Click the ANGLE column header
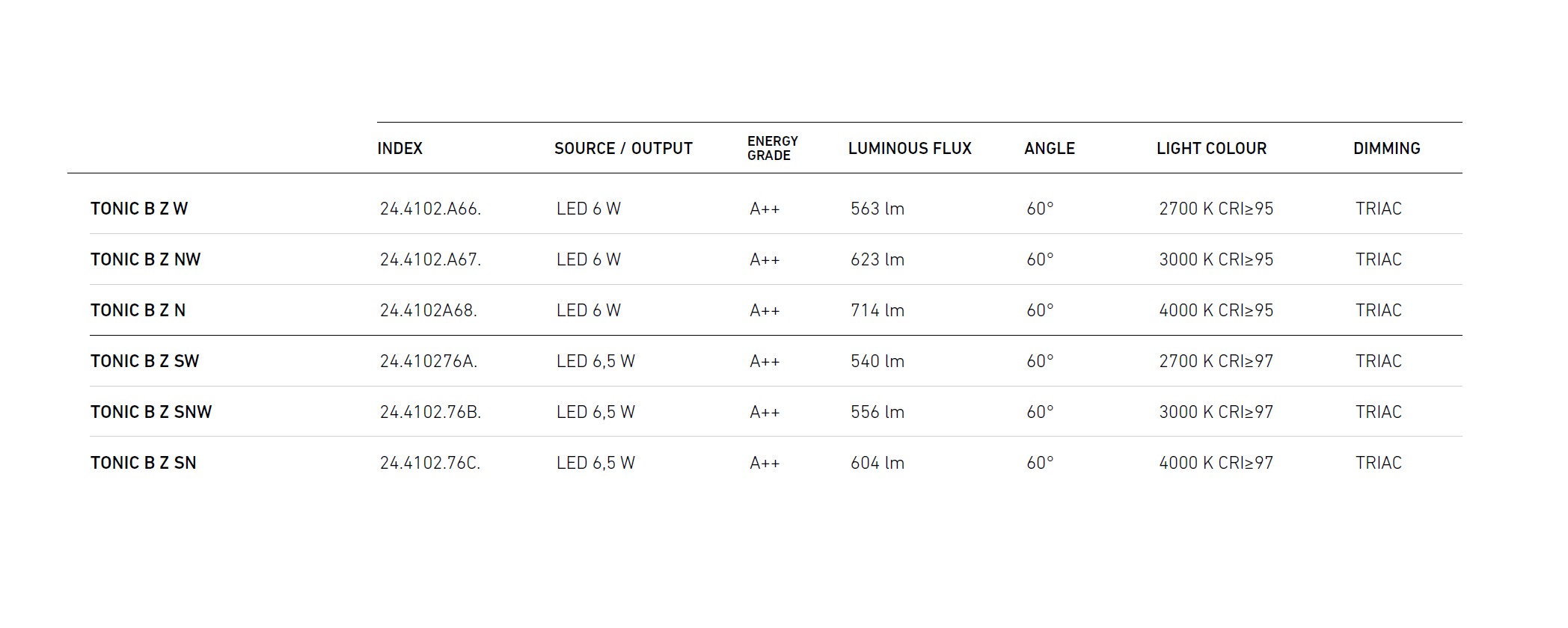Viewport: 1568px width, 628px height. [1049, 149]
